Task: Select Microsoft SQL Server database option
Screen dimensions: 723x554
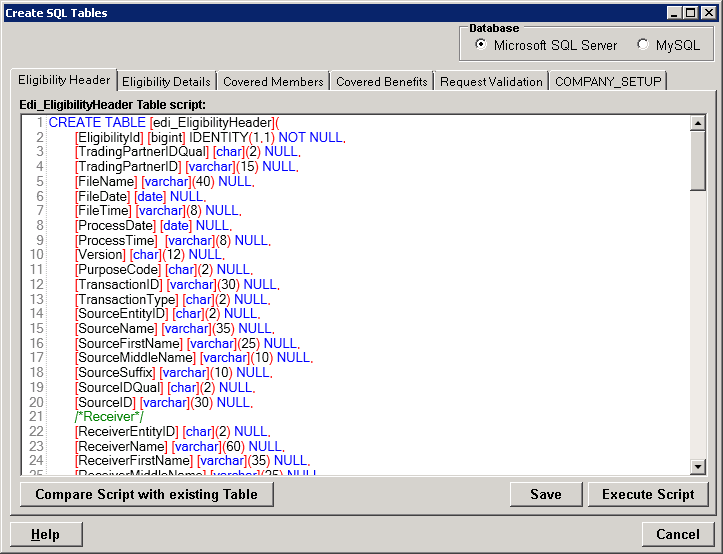Action: tap(481, 45)
